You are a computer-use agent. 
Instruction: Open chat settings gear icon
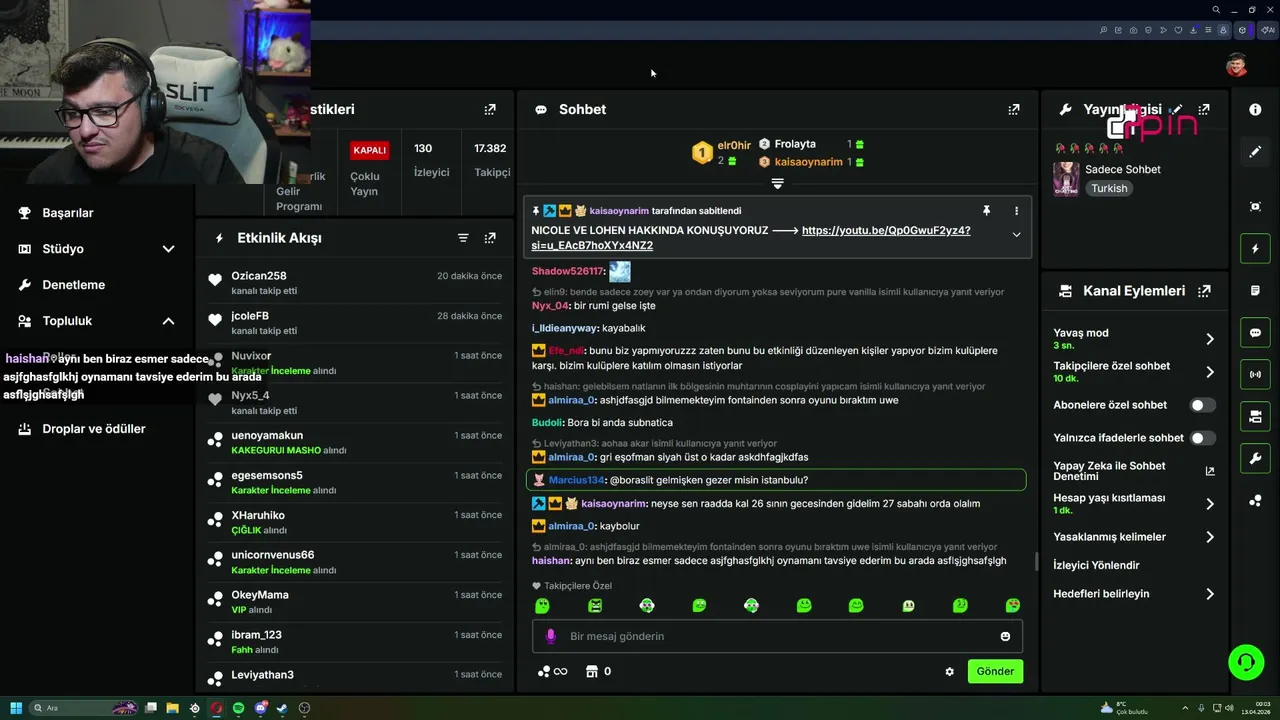click(949, 672)
